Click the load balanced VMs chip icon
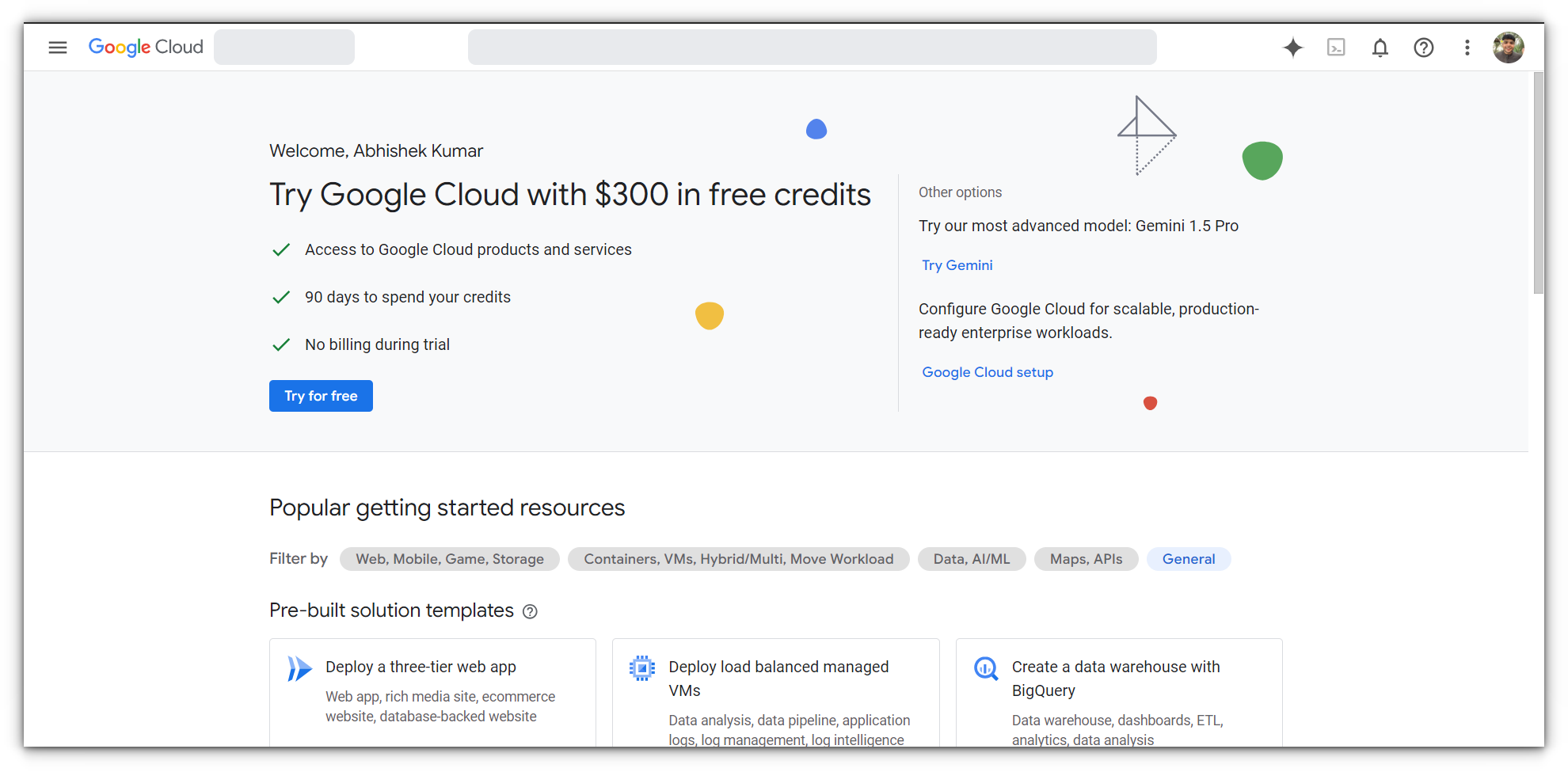 click(642, 667)
